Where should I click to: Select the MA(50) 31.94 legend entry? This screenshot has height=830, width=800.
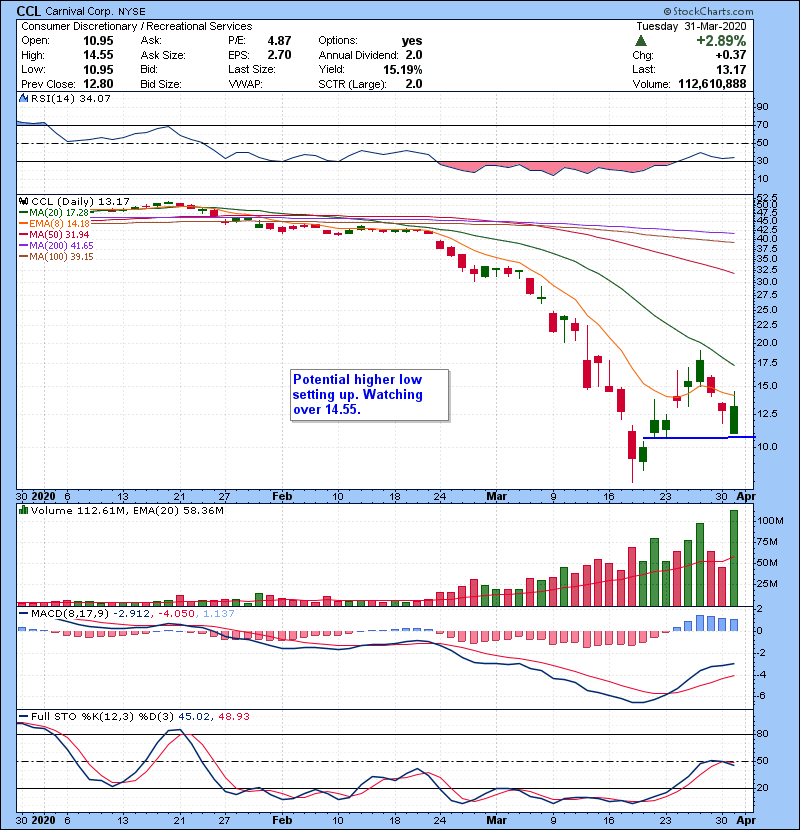tap(54, 234)
